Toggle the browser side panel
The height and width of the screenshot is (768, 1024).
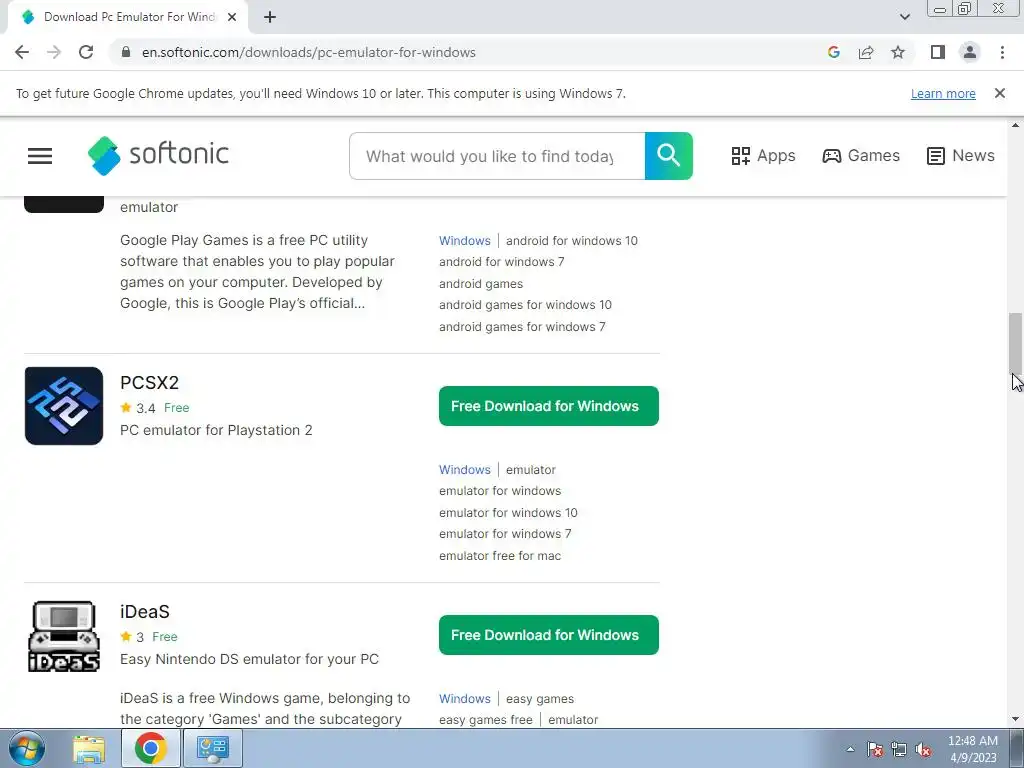point(938,52)
